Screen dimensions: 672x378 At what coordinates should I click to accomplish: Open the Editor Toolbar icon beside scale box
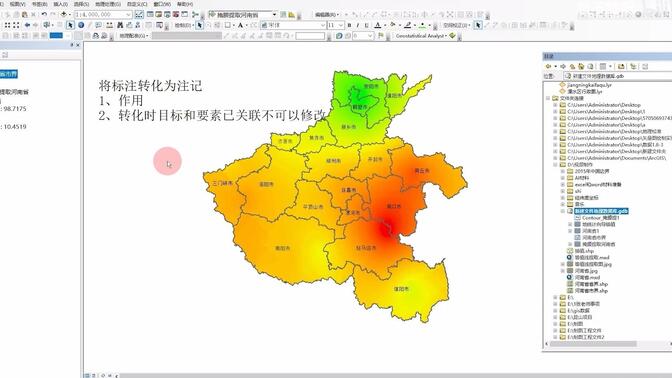pyautogui.click(x=139, y=15)
